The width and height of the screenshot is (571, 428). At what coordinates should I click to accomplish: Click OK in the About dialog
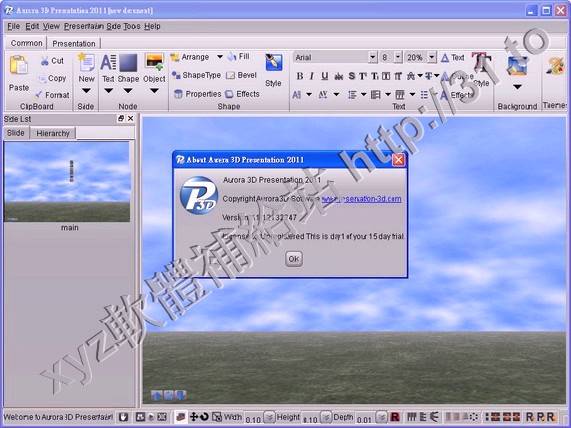pos(294,259)
